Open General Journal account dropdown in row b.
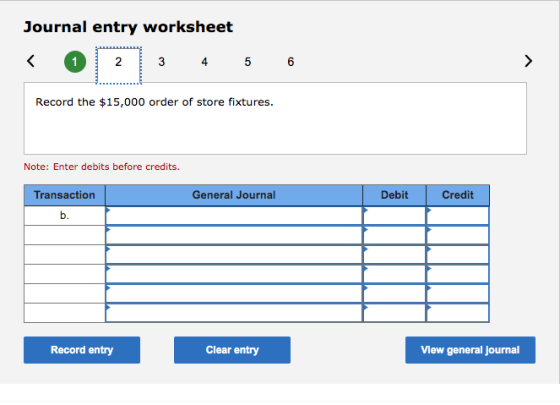 click(x=234, y=216)
